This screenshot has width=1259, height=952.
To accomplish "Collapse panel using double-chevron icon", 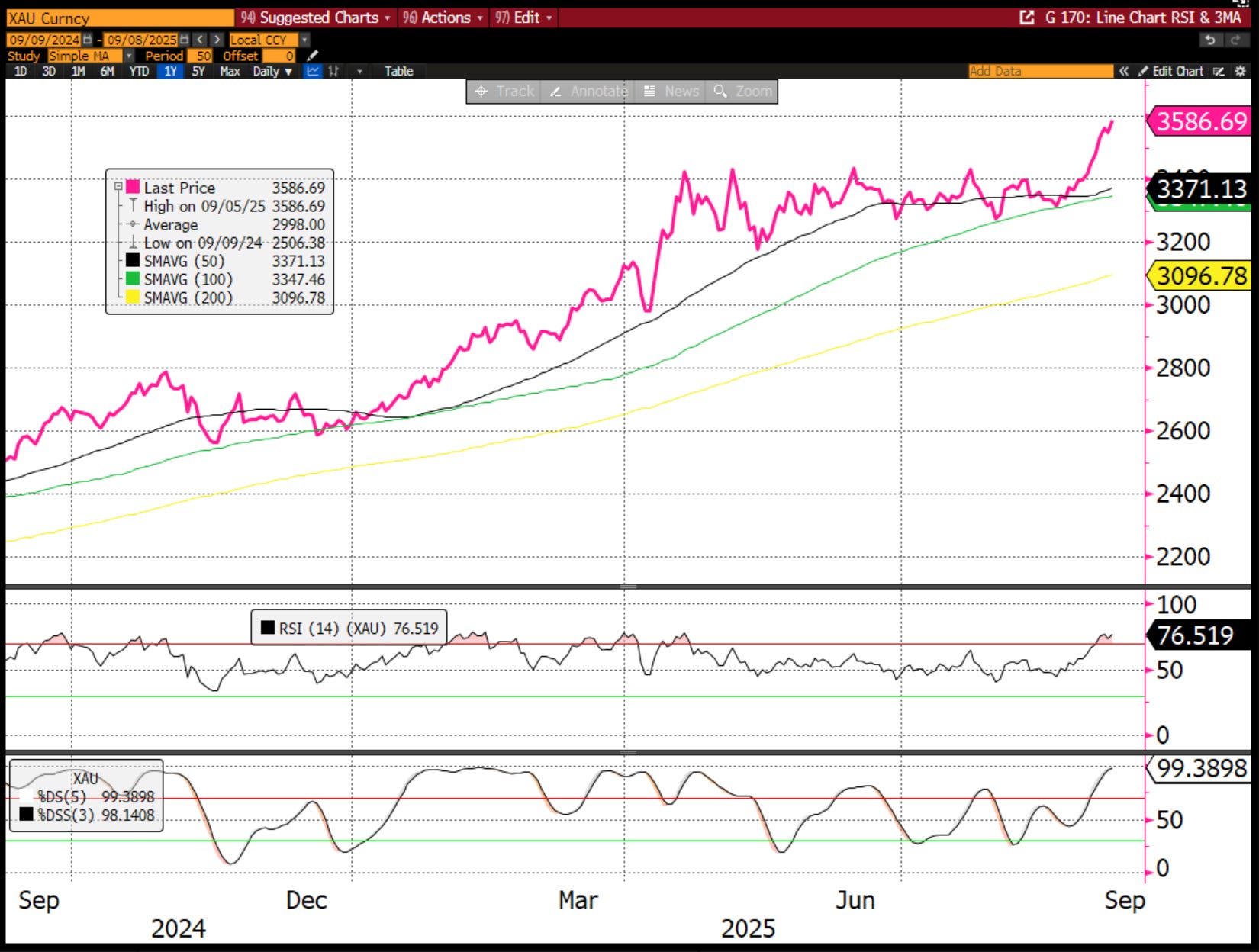I will click(1124, 71).
